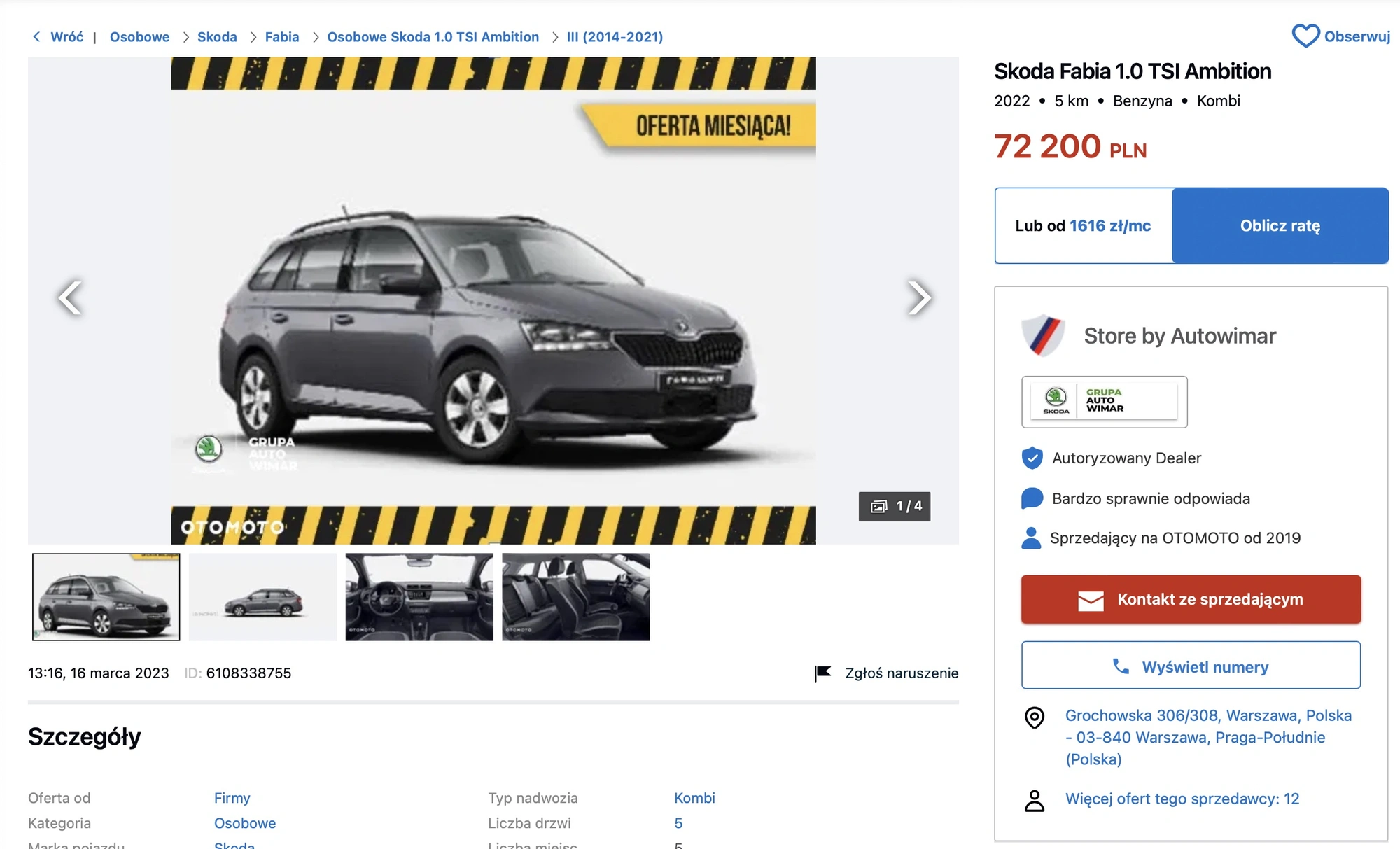Click the Autowimar shield store icon
Screen dimensions: 1400x849
(1043, 335)
